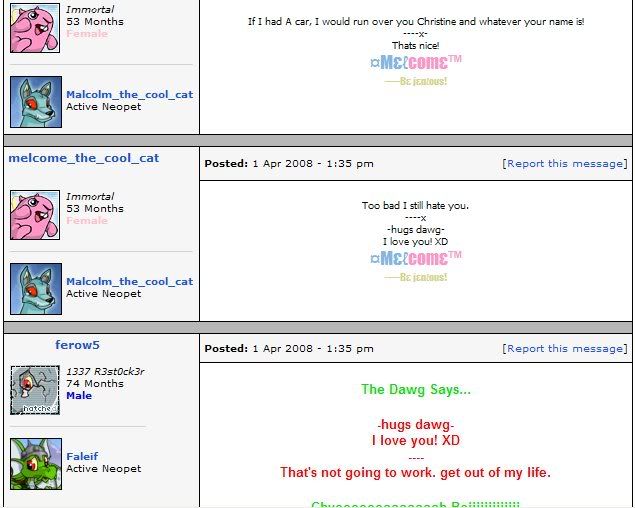The width and height of the screenshot is (635, 508).
Task: Click the green 'The Dawg Says...' heading
Action: point(415,390)
